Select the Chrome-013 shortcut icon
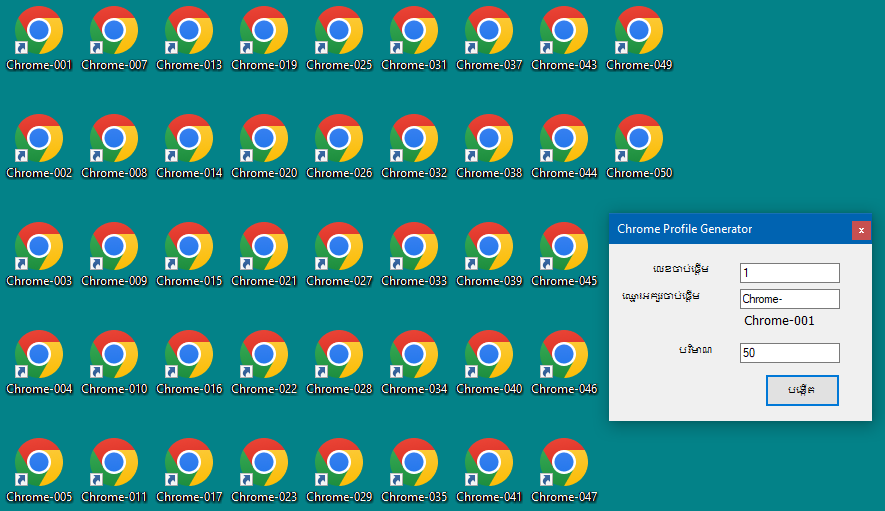This screenshot has width=885, height=511. click(189, 38)
